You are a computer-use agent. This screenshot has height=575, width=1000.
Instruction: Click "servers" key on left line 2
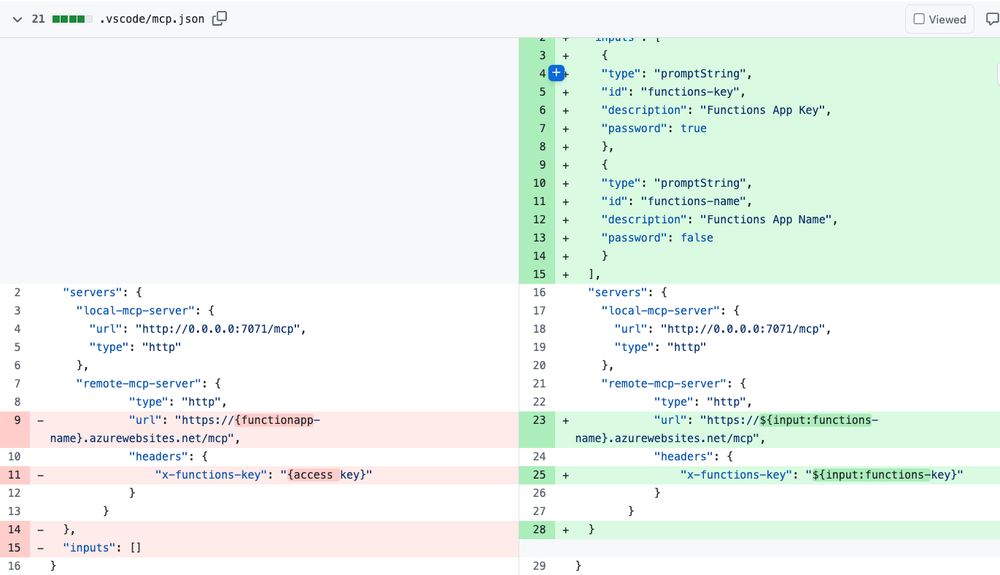point(92,293)
